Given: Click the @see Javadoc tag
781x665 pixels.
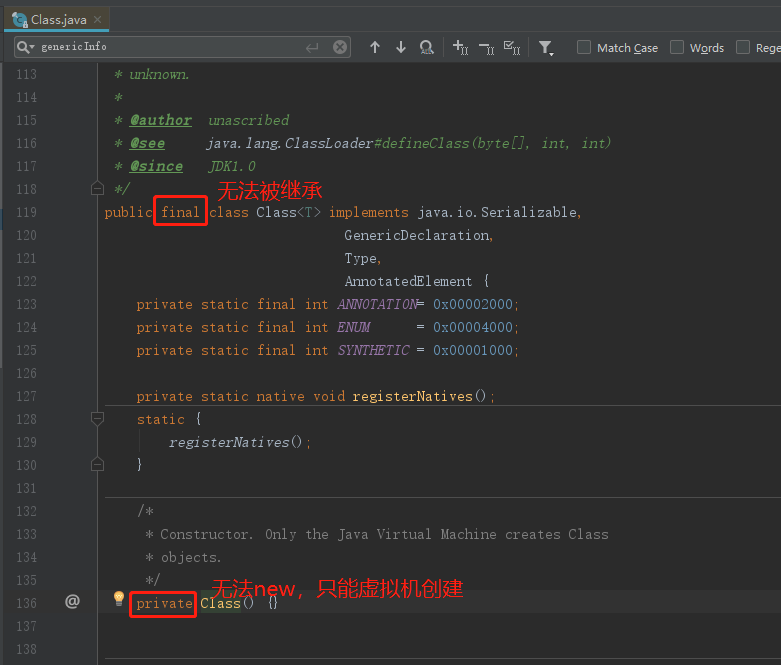Looking at the screenshot, I should [147, 143].
